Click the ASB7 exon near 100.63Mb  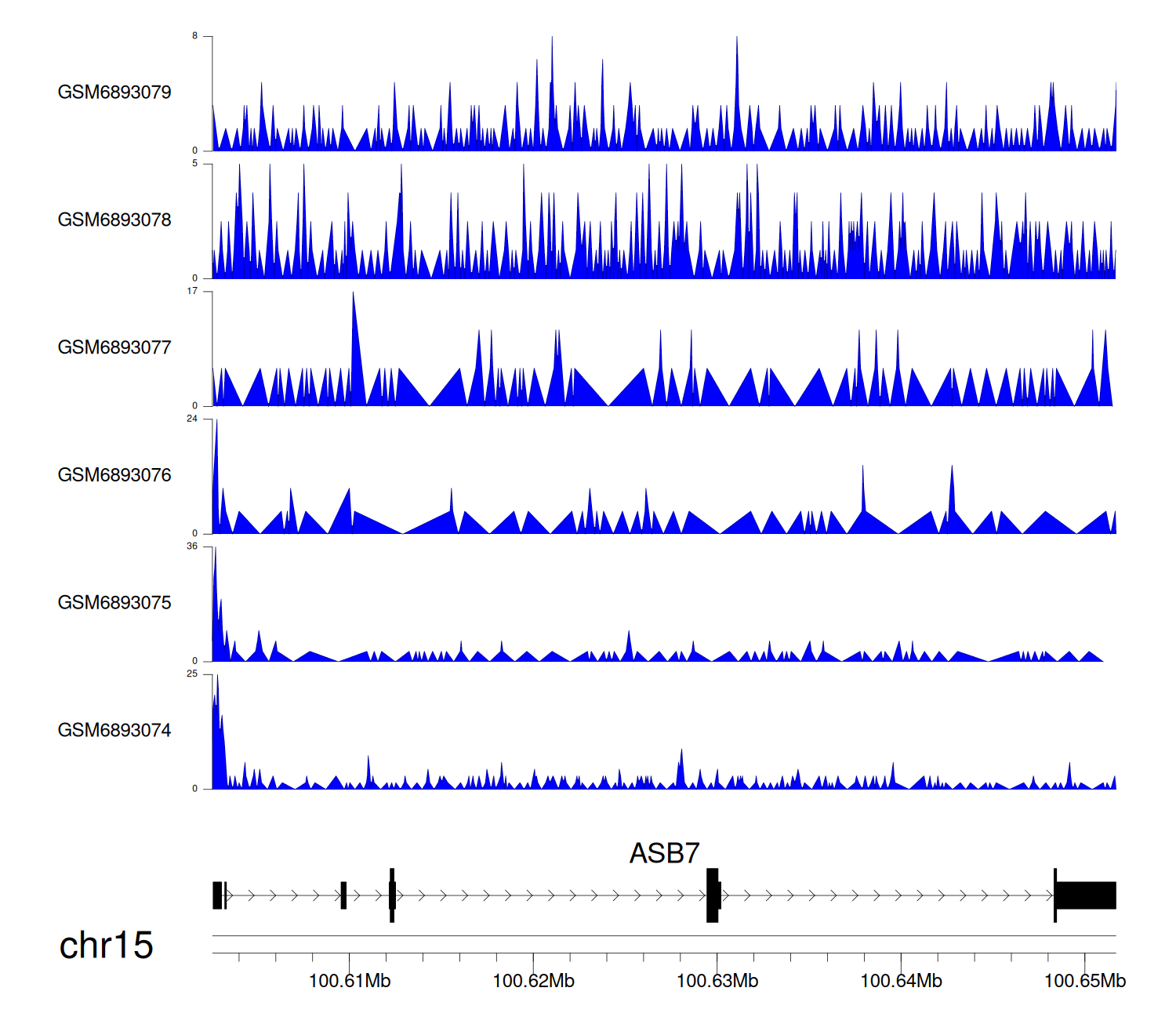click(x=712, y=895)
